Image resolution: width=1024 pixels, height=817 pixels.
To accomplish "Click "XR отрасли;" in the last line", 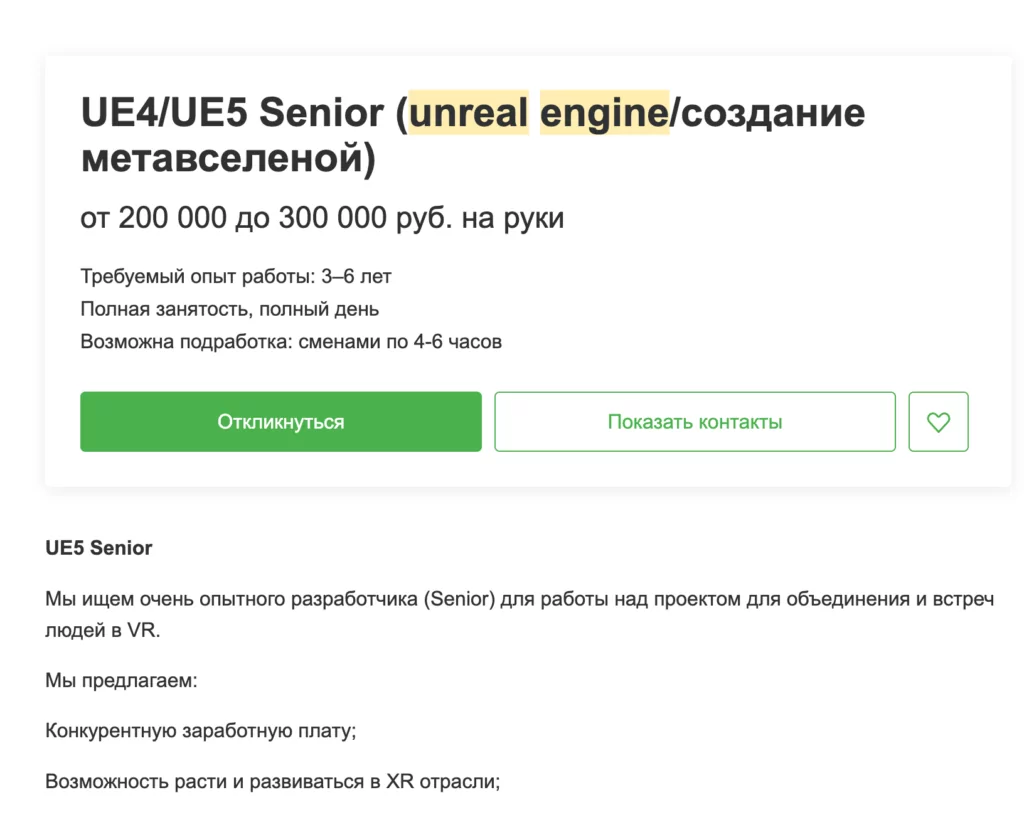I will (x=442, y=781).
